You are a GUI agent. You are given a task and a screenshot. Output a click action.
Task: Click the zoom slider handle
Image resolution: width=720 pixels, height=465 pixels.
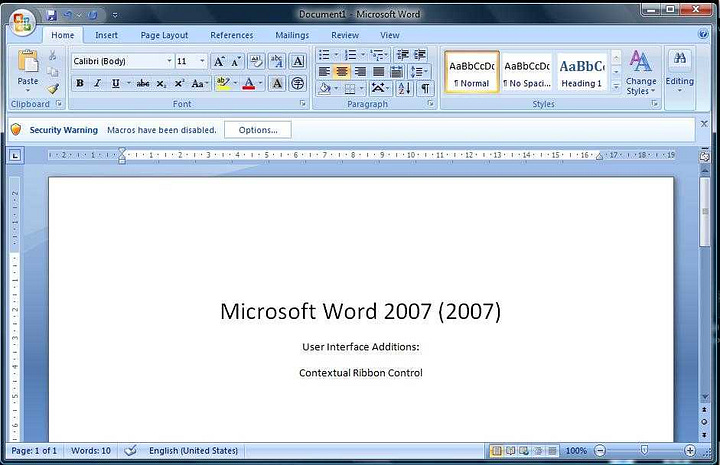(644, 450)
